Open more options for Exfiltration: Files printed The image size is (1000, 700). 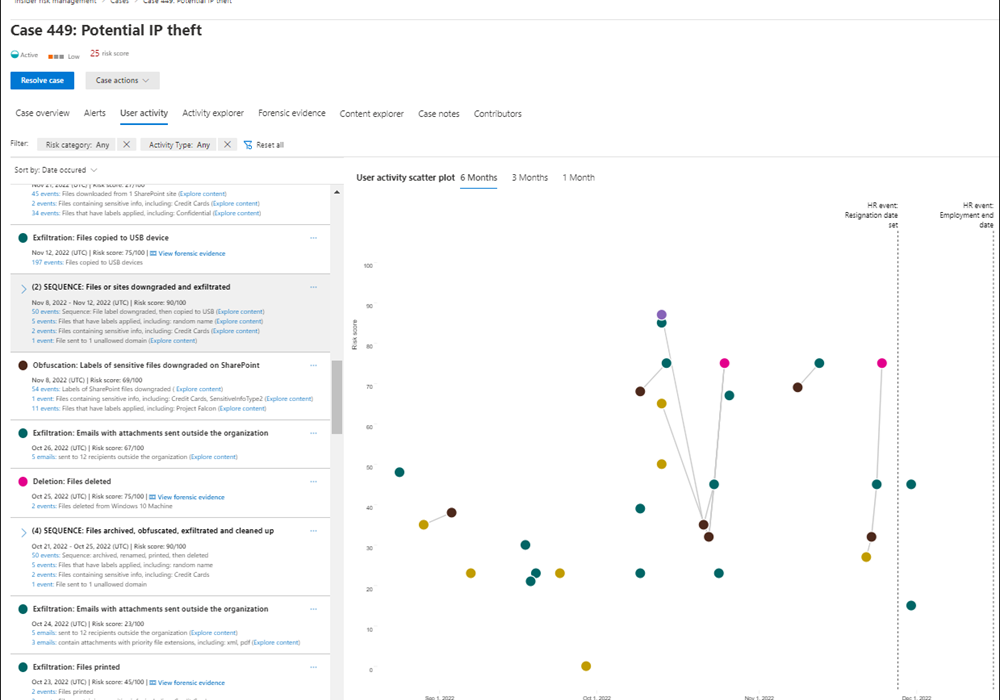coord(314,667)
